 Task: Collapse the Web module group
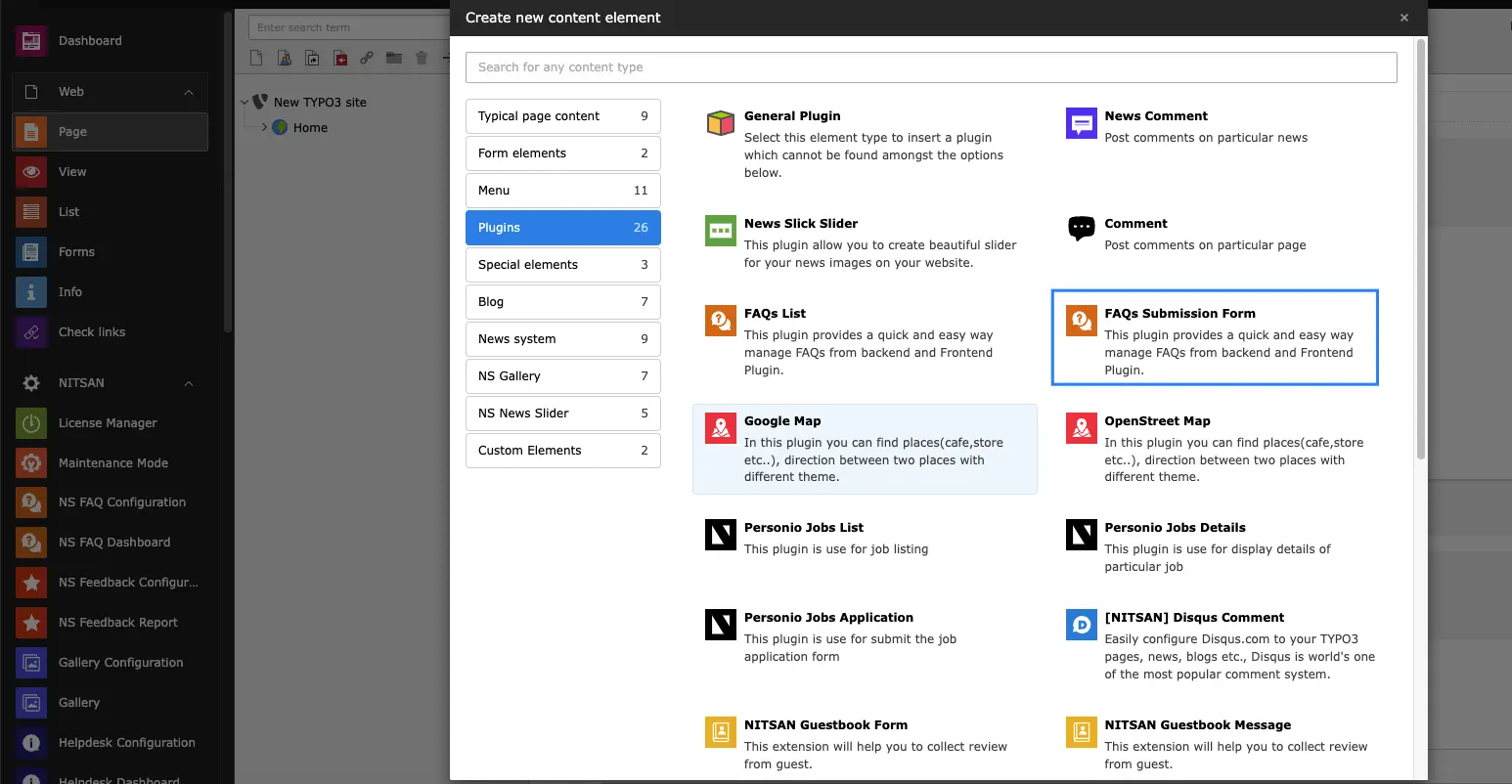point(189,92)
